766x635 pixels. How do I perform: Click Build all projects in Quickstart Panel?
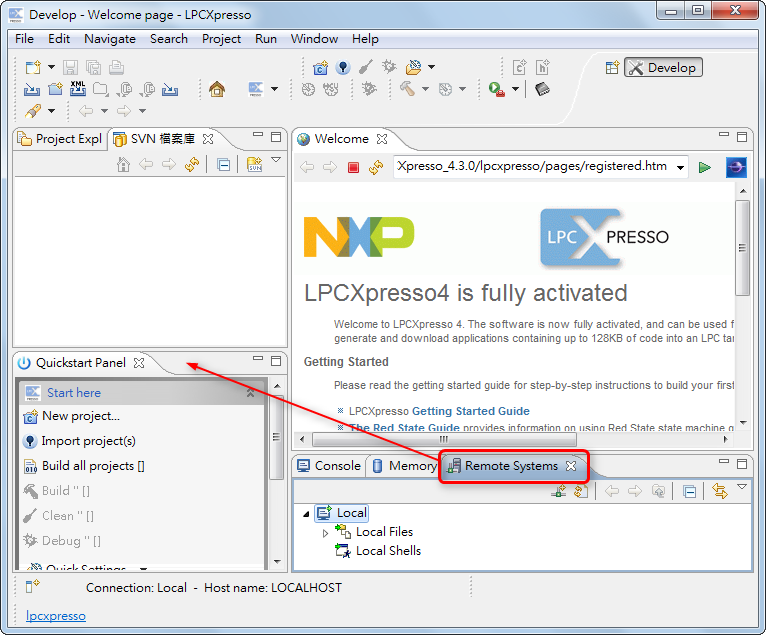click(x=93, y=466)
